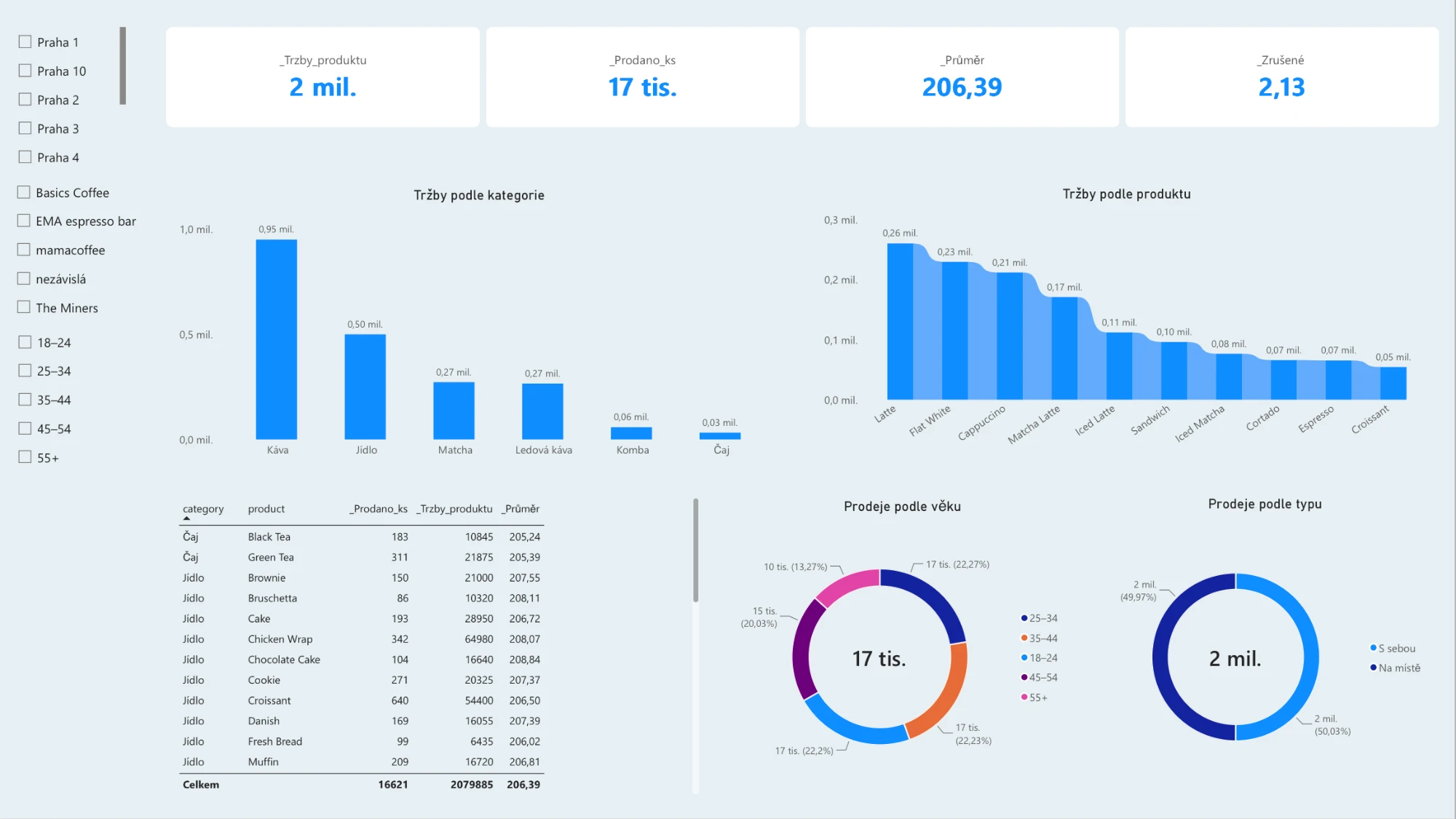Viewport: 1456px width, 819px height.
Task: Sort by the _Tržby_produktu column header in table
Action: 455,509
